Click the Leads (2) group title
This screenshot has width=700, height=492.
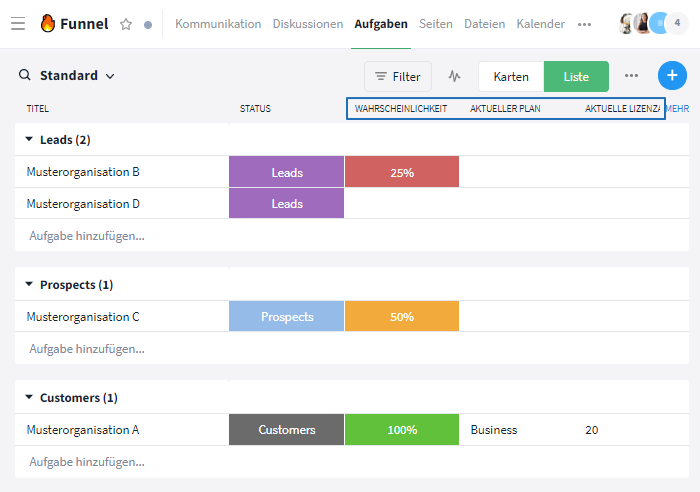[x=65, y=140]
